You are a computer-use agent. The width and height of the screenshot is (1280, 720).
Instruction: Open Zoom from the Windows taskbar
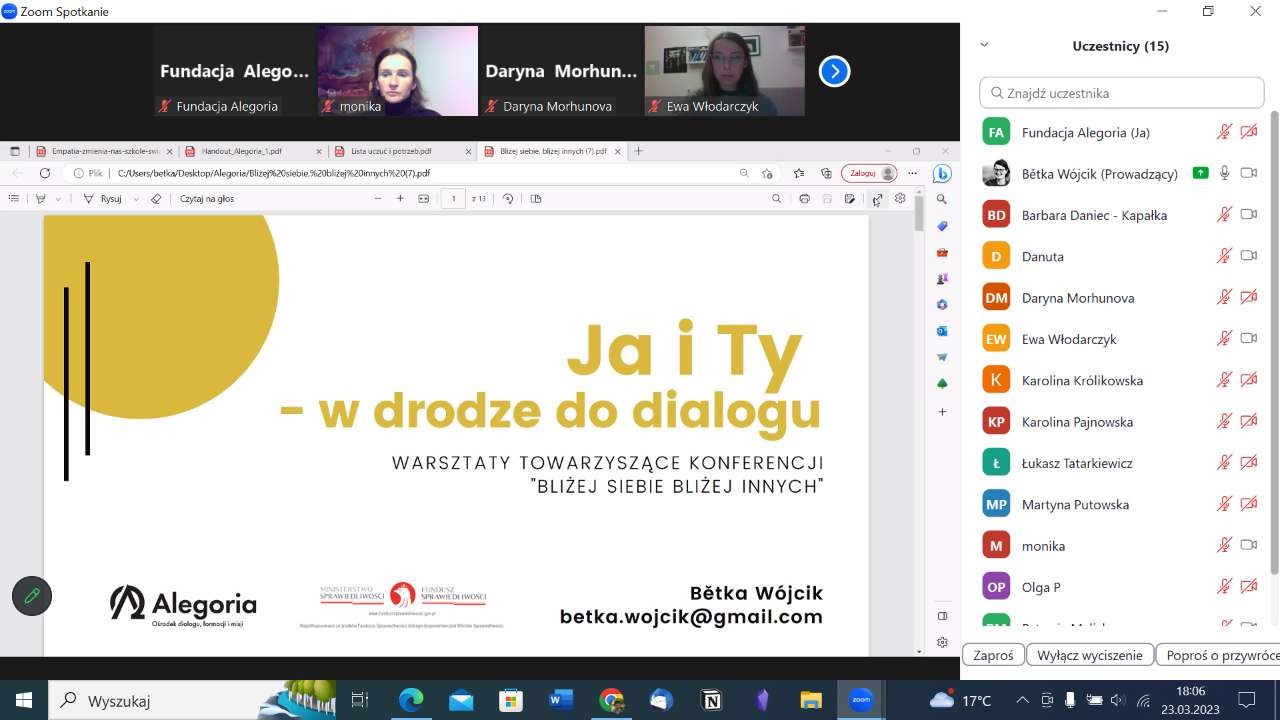(861, 700)
